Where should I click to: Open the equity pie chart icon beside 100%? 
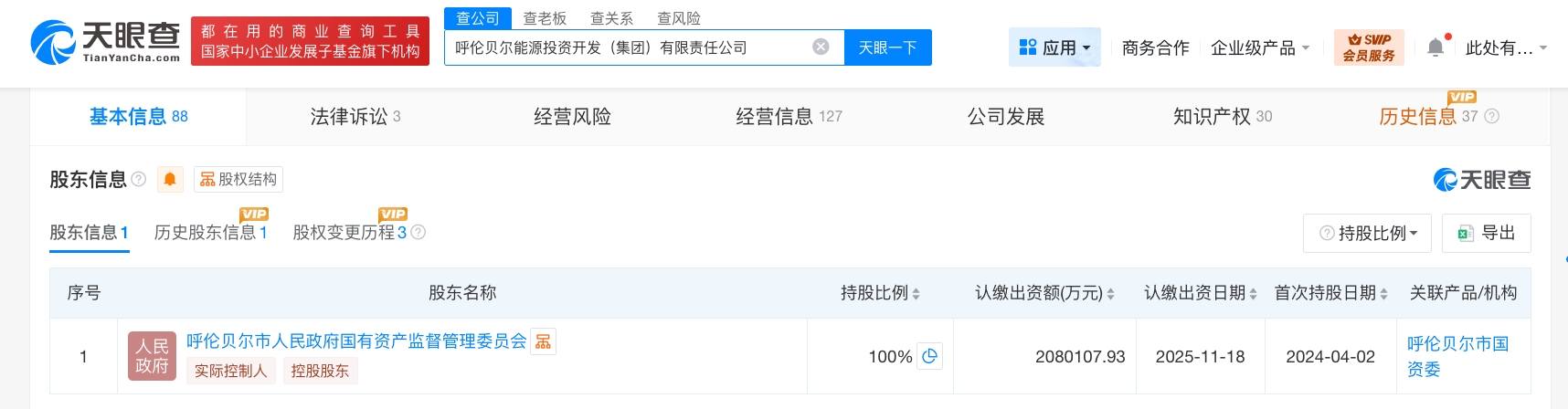pos(930,356)
